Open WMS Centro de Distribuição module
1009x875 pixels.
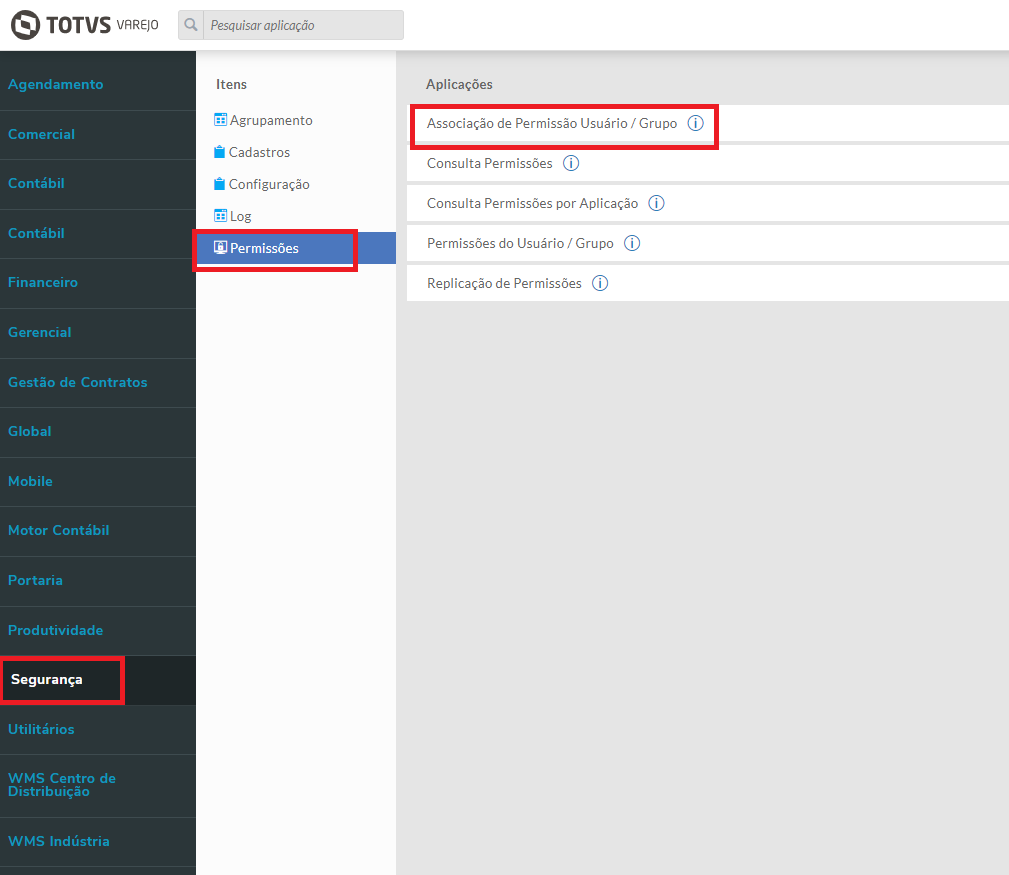coord(98,786)
